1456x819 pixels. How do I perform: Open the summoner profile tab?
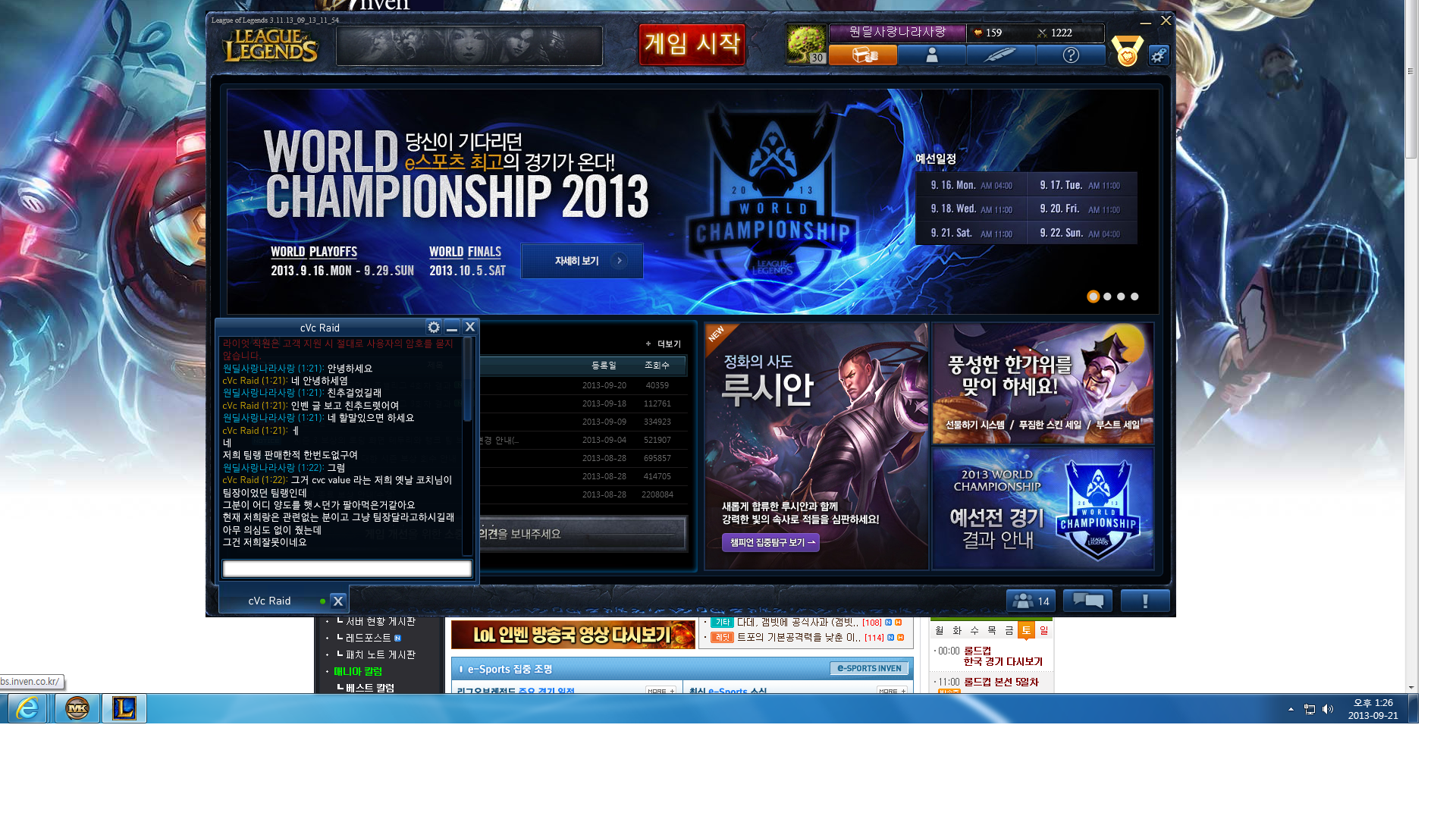(x=932, y=55)
